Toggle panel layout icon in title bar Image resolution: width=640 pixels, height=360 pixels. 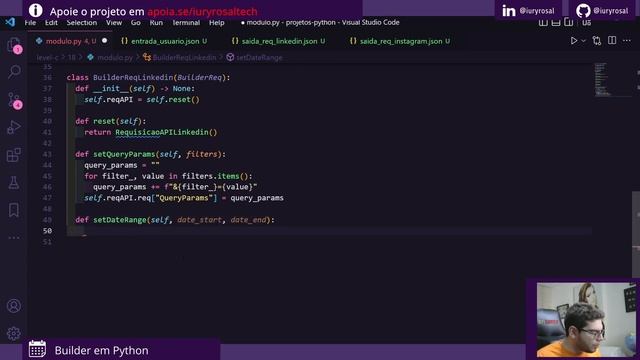556,22
